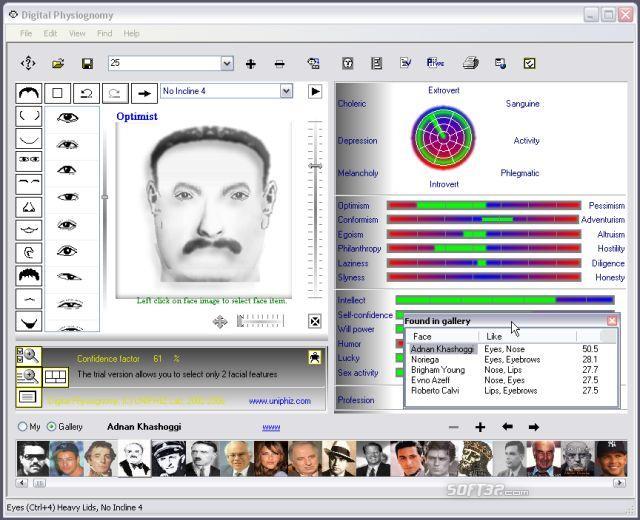
Task: Select the ear feature icon
Action: 29,253
